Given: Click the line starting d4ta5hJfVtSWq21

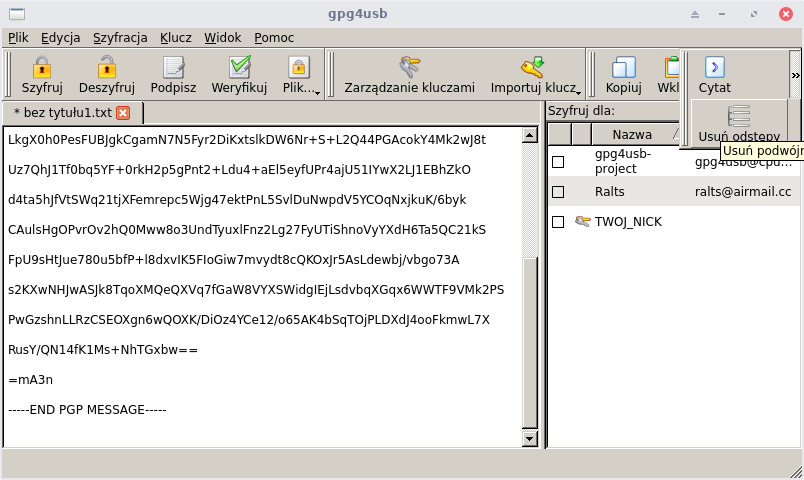Looking at the screenshot, I should tap(237, 200).
